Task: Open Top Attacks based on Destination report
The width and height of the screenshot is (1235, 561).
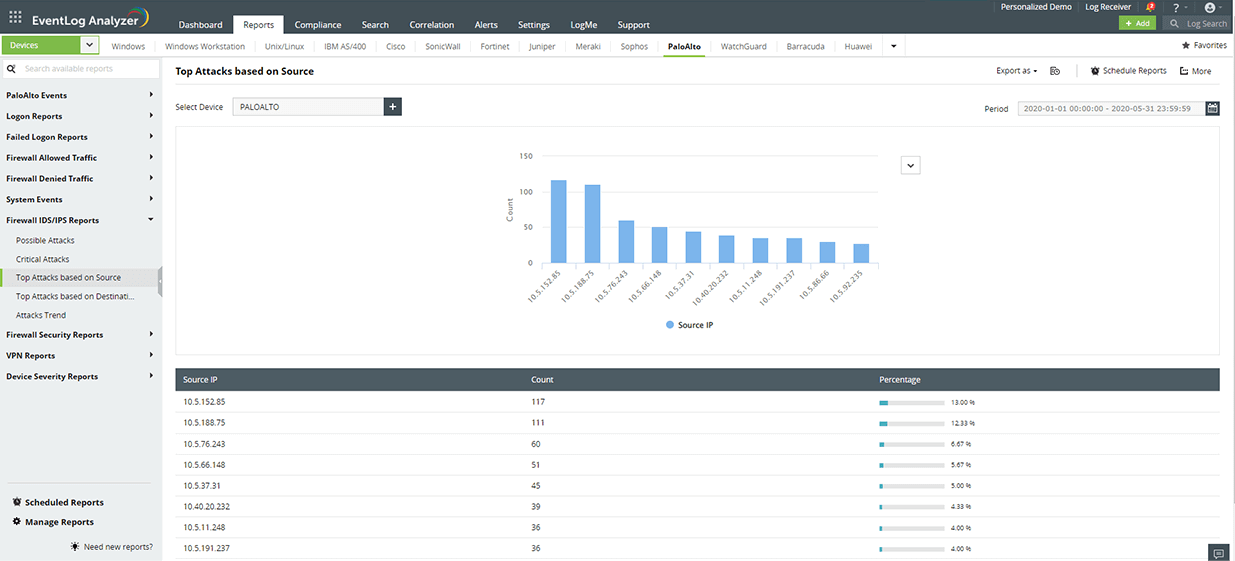Action: point(75,296)
